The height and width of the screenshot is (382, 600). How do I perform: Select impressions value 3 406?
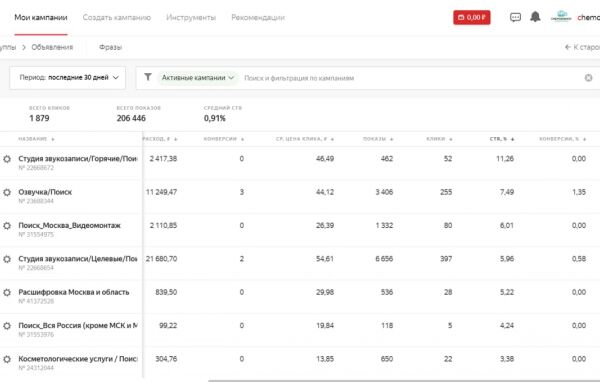[x=384, y=192]
